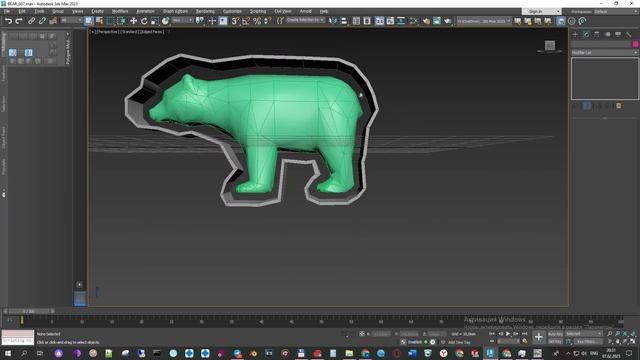Click the Go to Start button
The image size is (640, 360).
(492, 334)
